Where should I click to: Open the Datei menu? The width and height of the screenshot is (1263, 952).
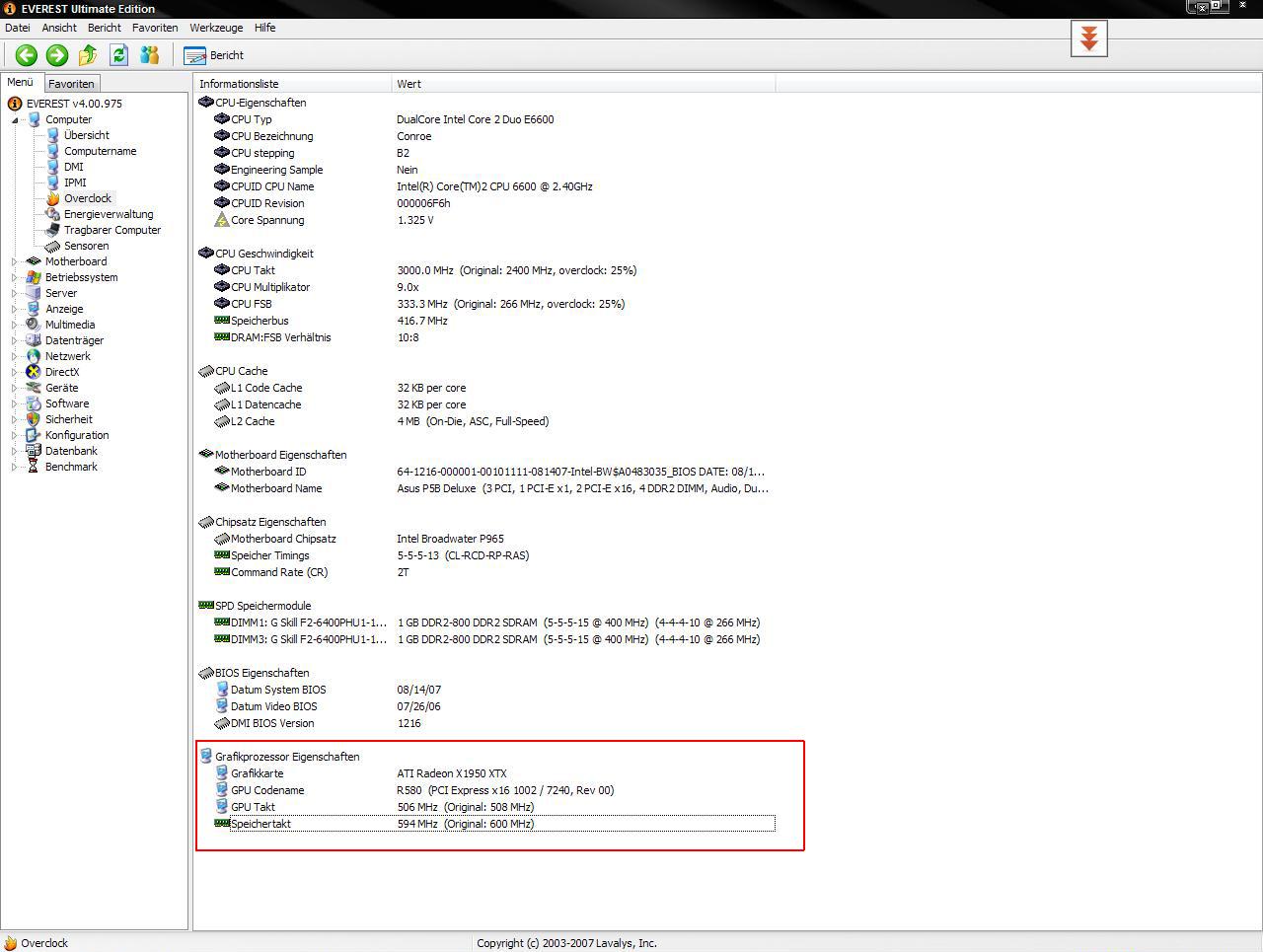coord(18,28)
